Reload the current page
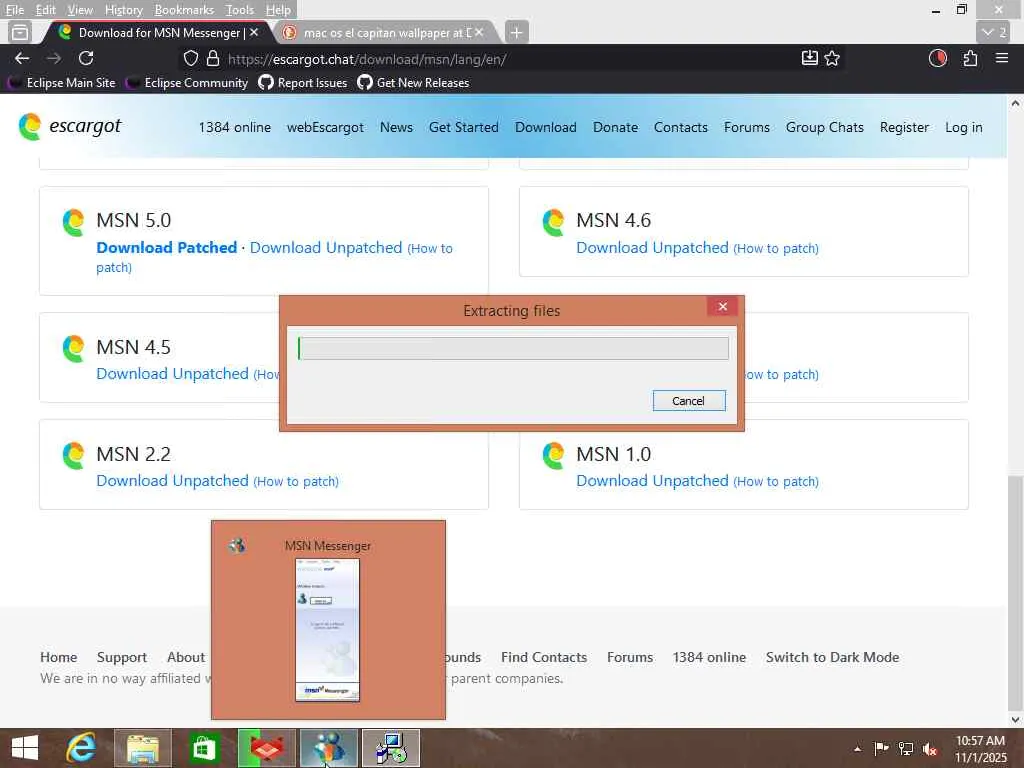The image size is (1024, 768). [86, 59]
